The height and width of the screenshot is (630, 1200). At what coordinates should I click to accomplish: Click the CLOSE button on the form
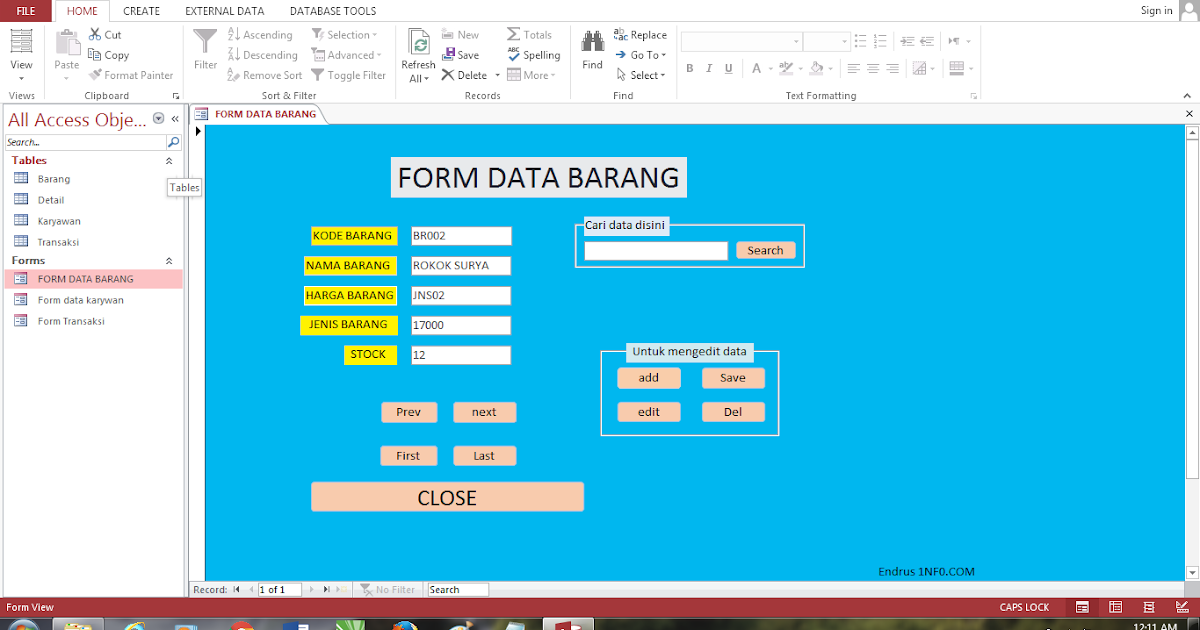click(447, 497)
